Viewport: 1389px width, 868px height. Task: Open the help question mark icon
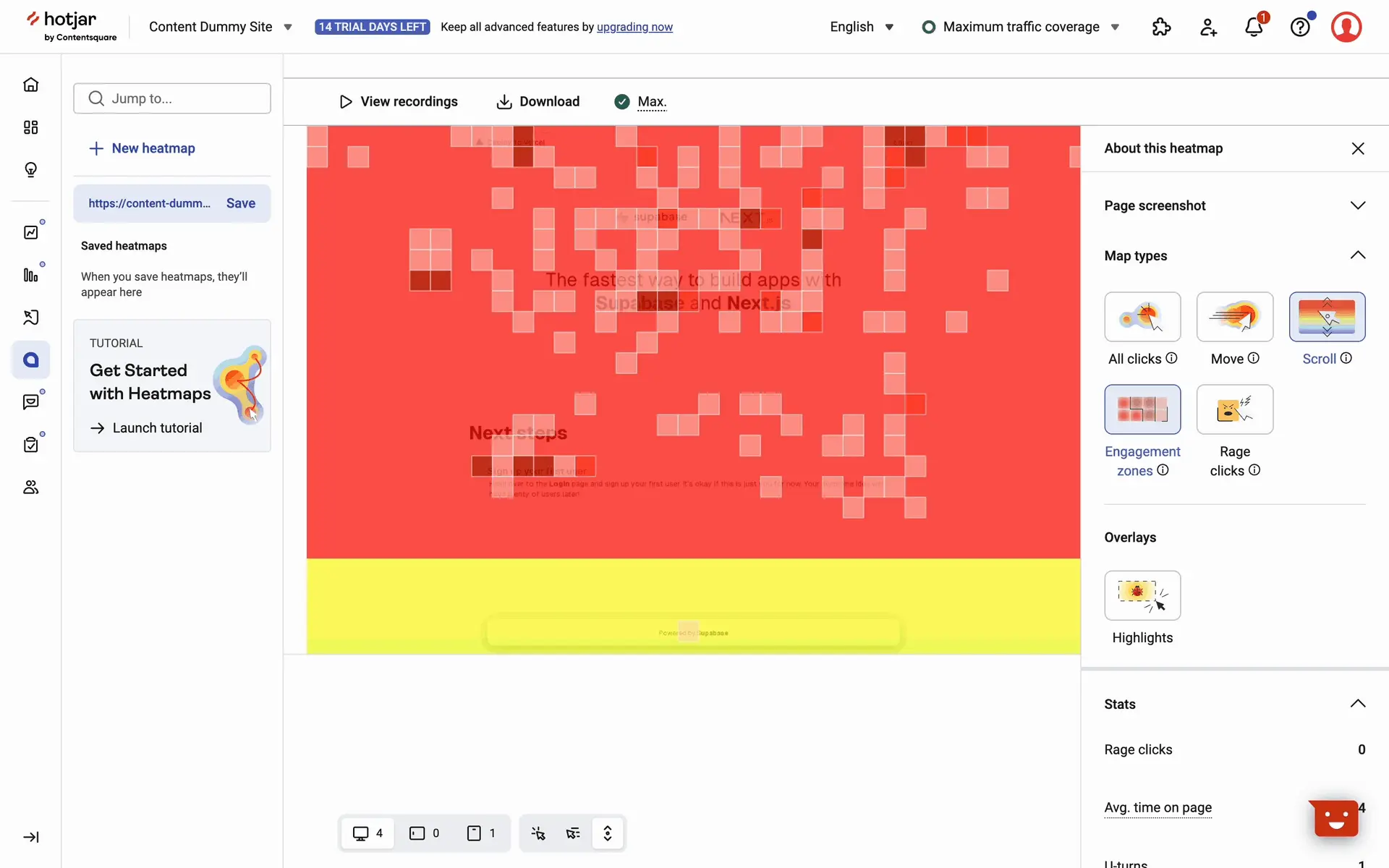tap(1300, 27)
